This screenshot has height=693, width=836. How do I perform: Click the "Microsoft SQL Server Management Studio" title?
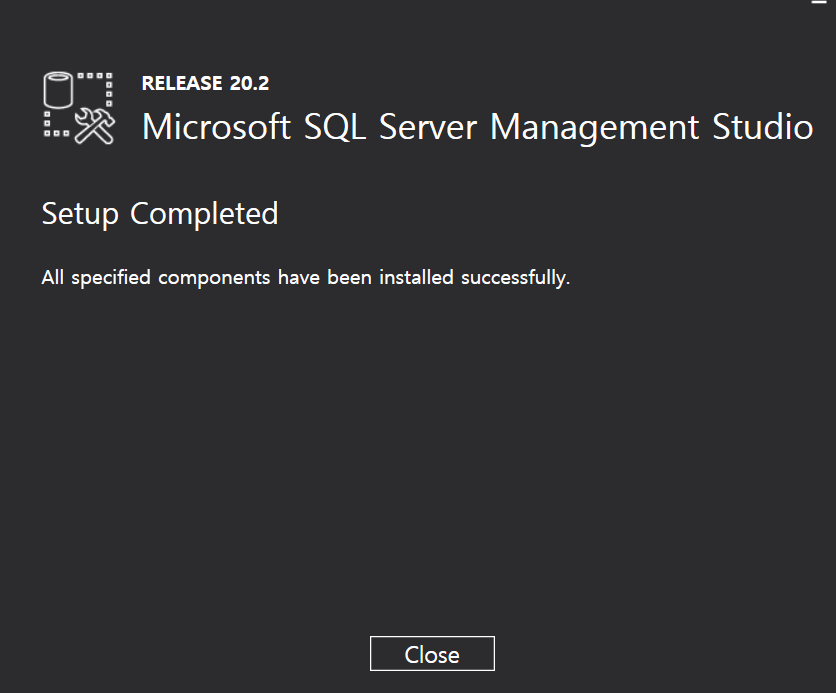point(477,127)
